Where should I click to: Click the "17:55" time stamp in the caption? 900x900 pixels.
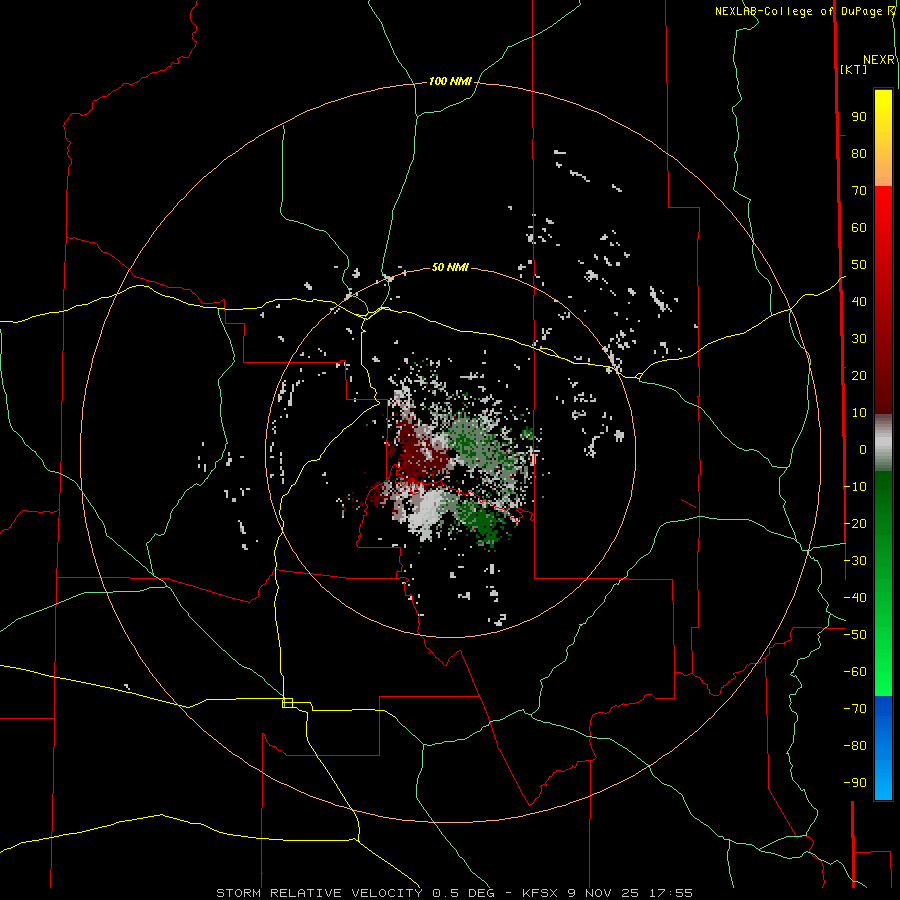tap(670, 893)
